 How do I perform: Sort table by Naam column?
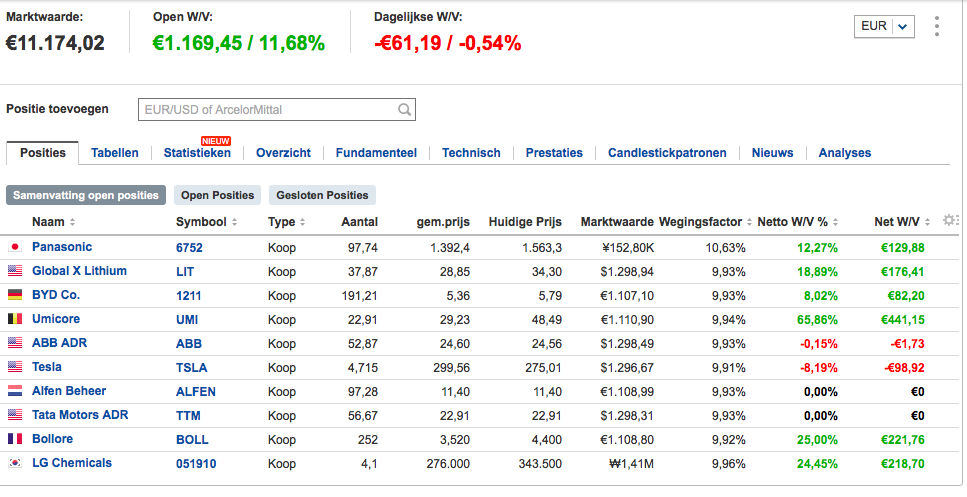click(x=54, y=222)
